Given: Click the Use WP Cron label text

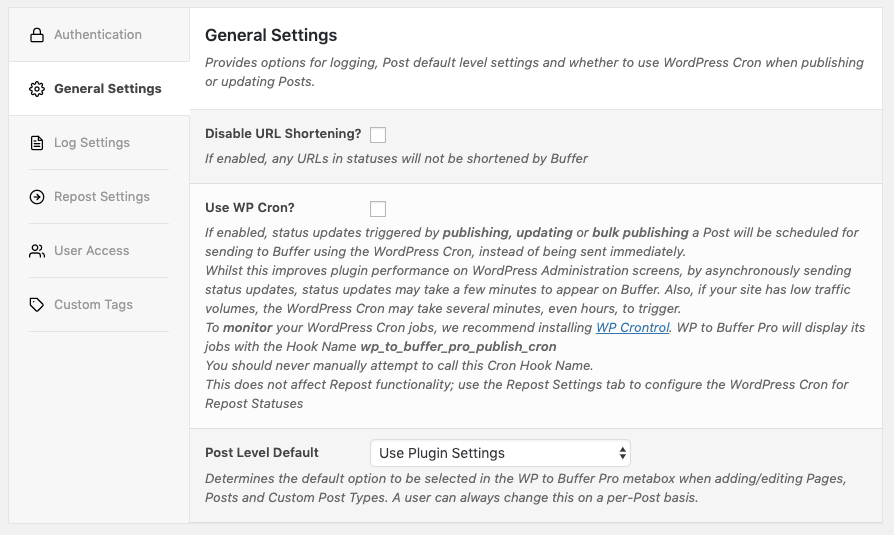Looking at the screenshot, I should [250, 208].
